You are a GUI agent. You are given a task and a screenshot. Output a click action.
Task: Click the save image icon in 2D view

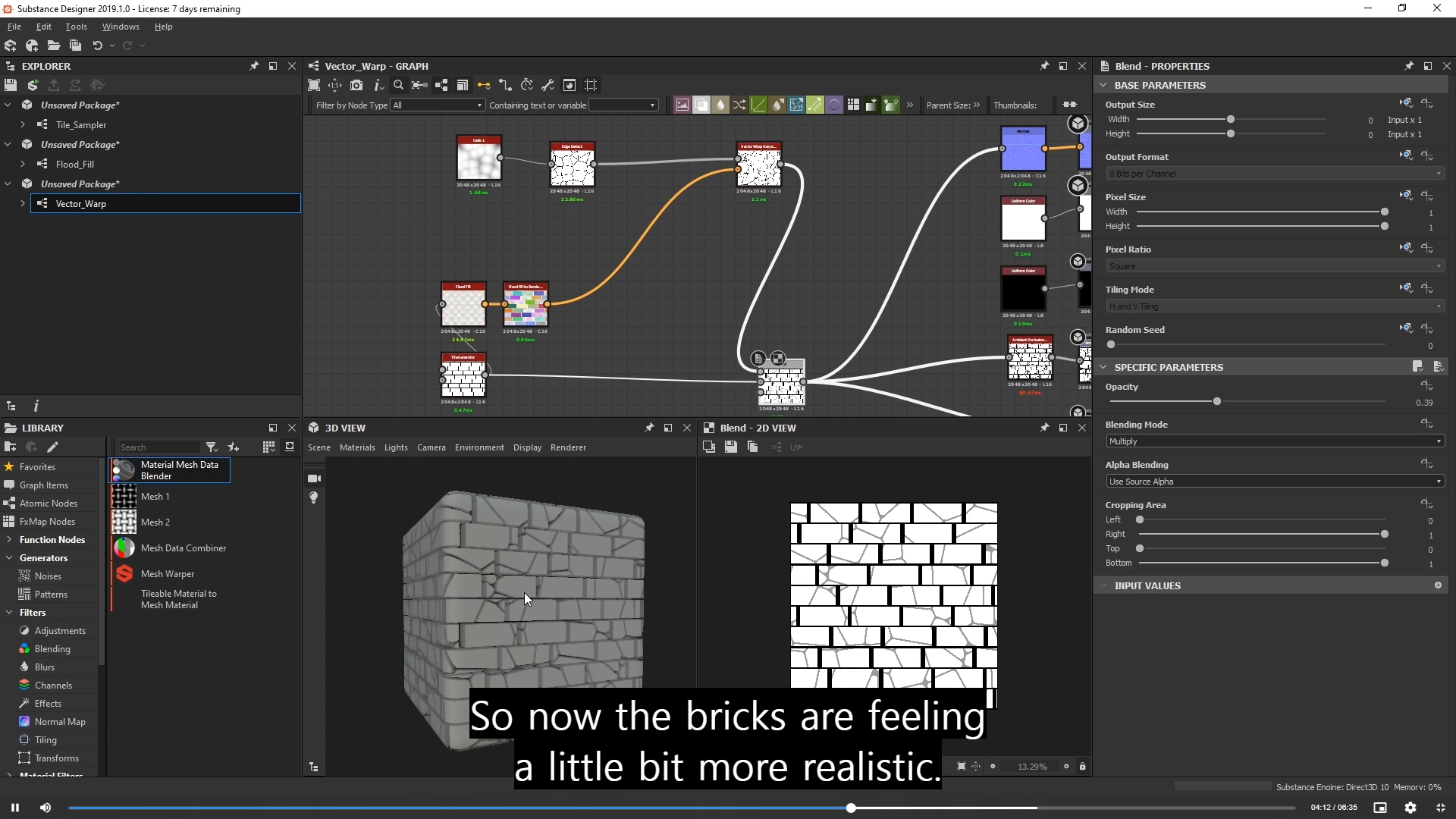730,447
